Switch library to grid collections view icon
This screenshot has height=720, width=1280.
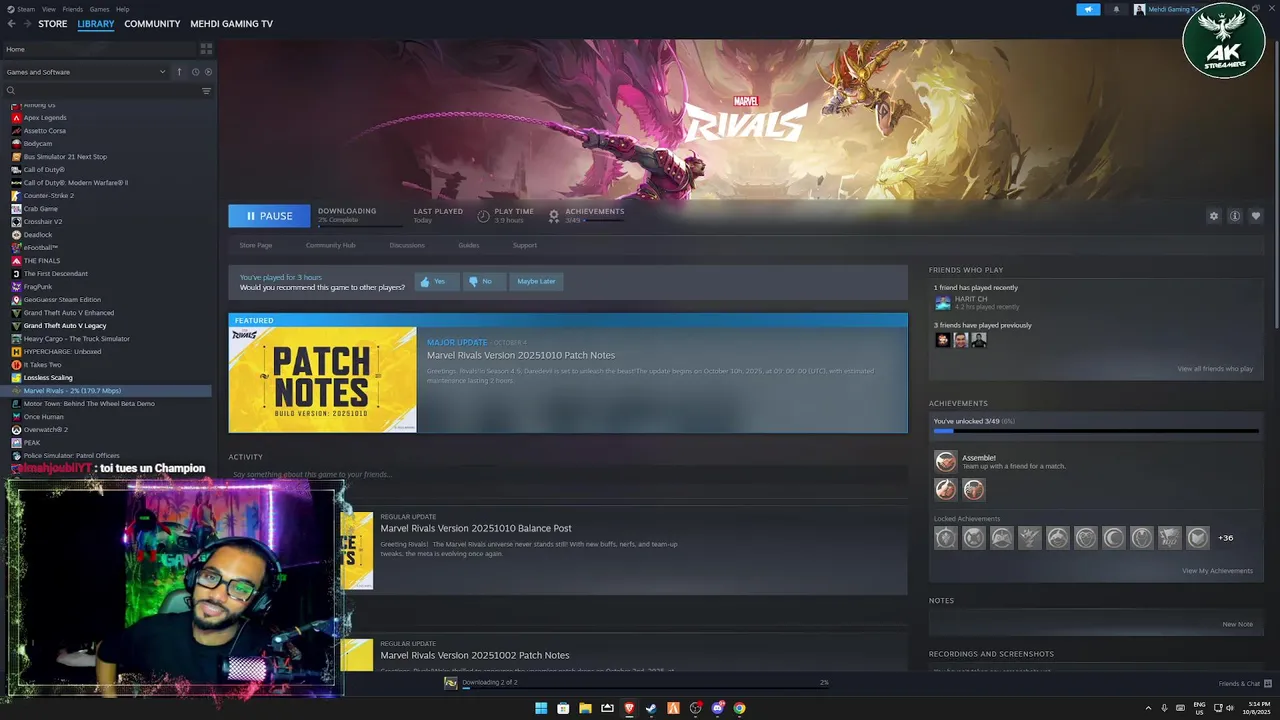pos(206,49)
